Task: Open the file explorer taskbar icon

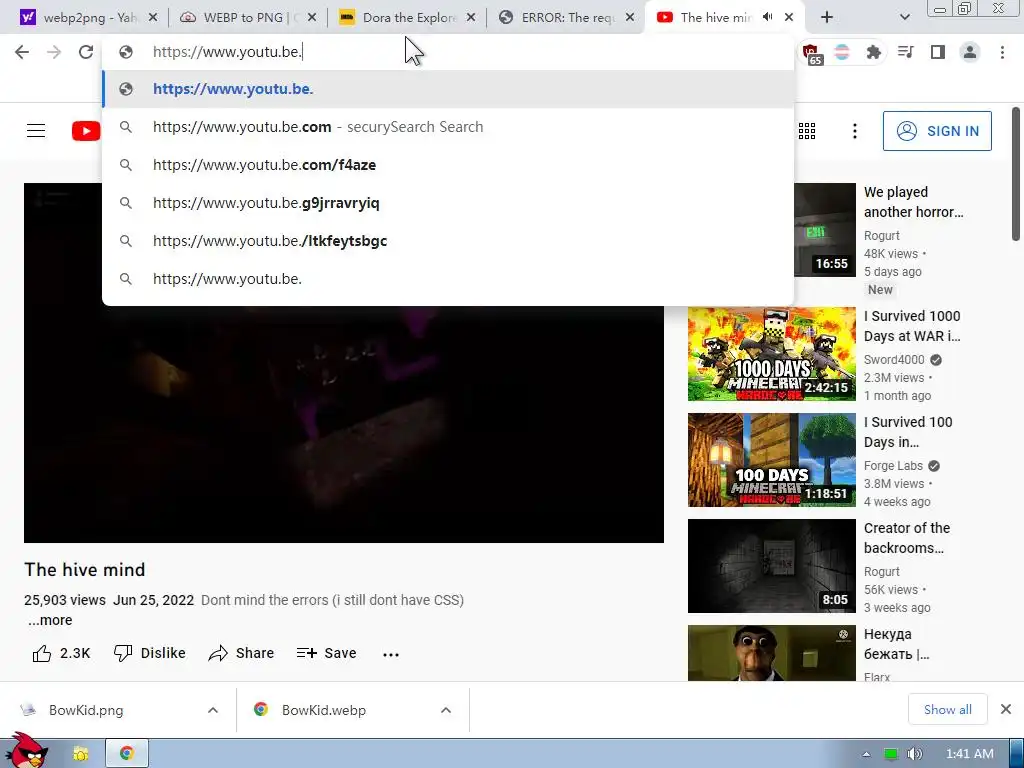Action: point(81,754)
